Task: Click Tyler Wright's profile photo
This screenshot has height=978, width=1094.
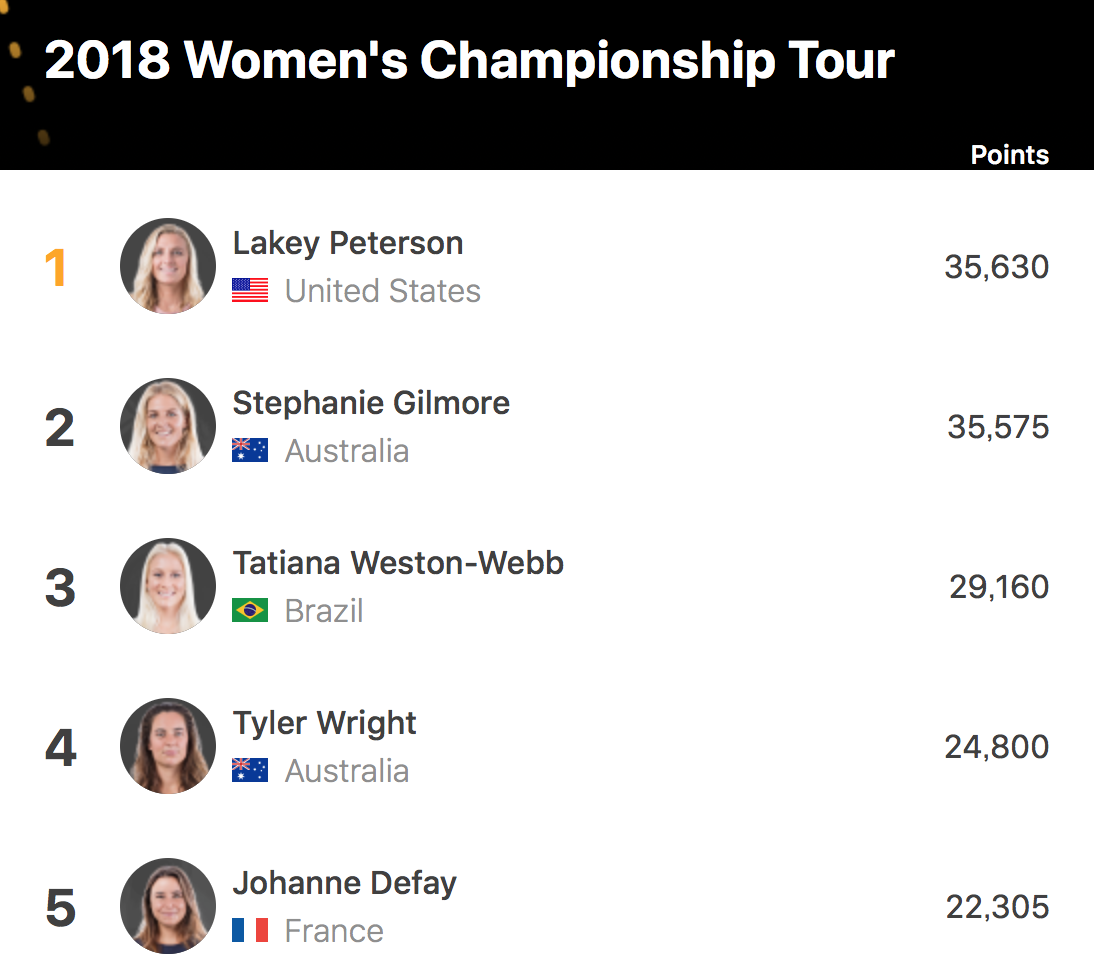Action: click(x=167, y=747)
